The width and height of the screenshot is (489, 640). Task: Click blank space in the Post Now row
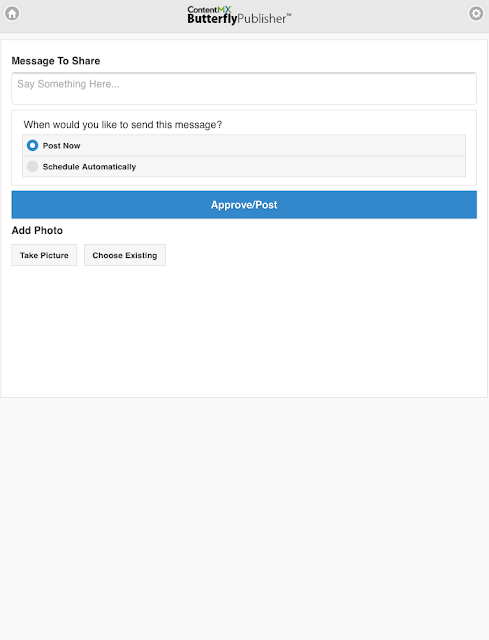pos(269,145)
